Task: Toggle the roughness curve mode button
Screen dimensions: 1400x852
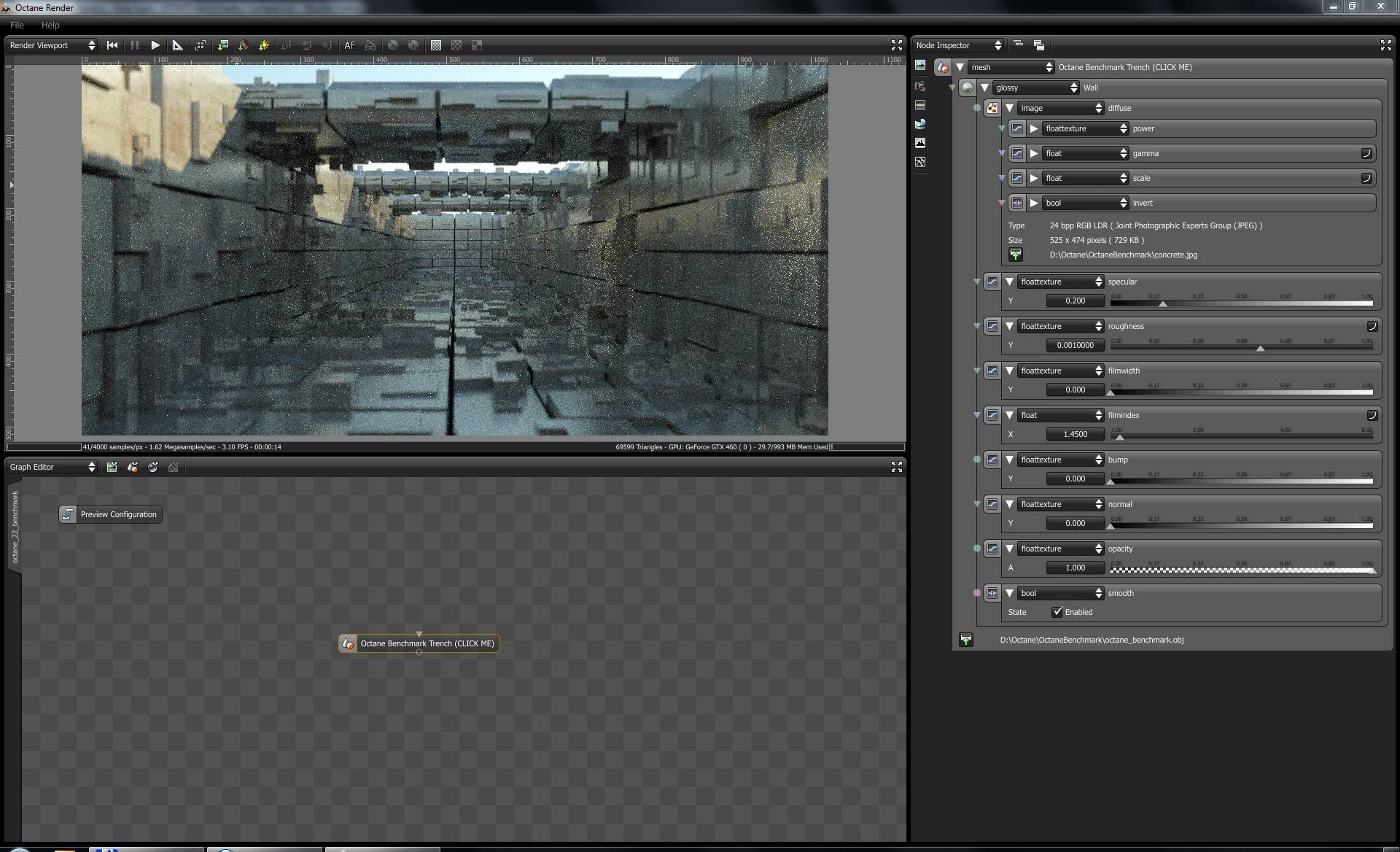Action: [1372, 326]
